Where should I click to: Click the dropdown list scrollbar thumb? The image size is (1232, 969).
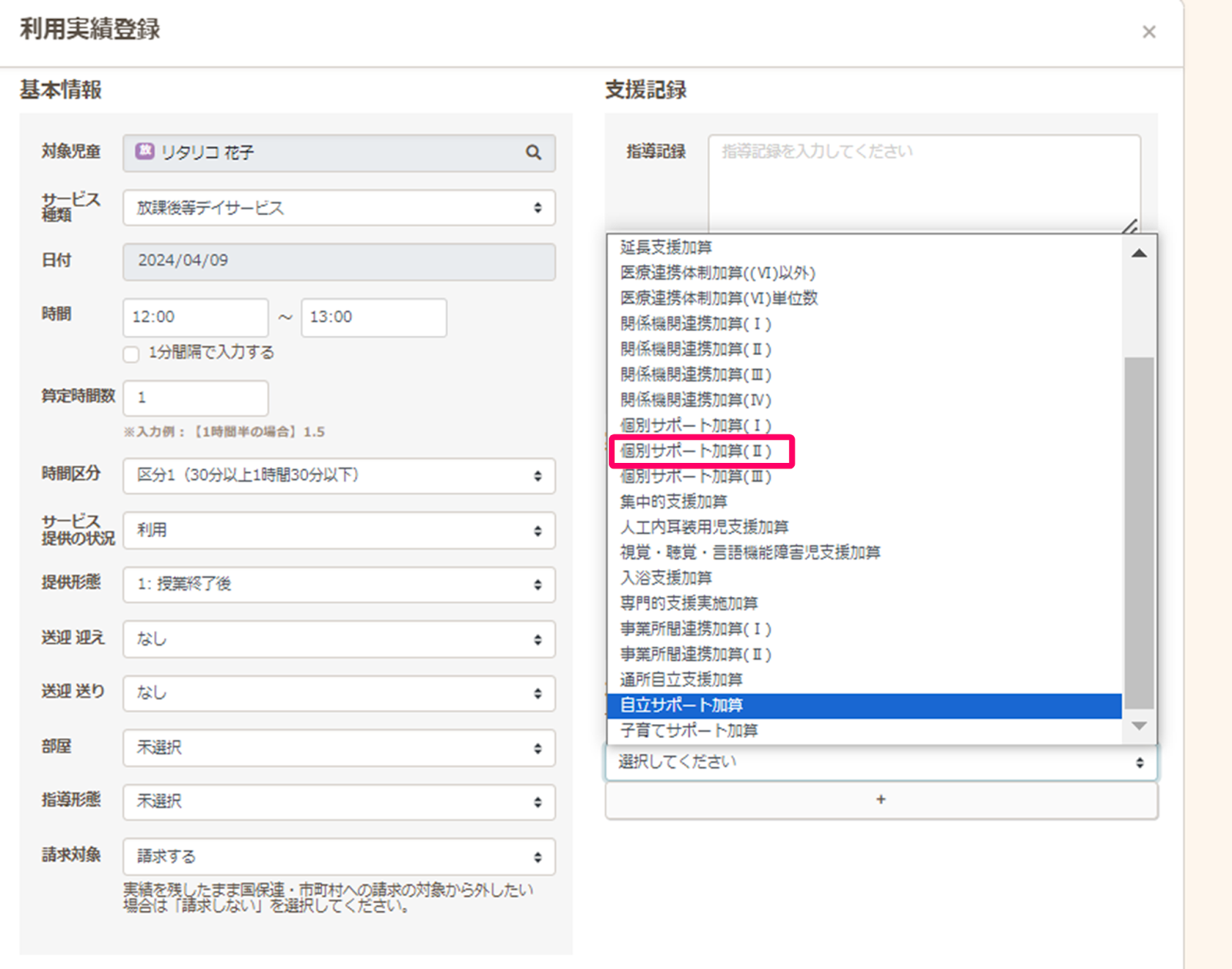point(1139,531)
